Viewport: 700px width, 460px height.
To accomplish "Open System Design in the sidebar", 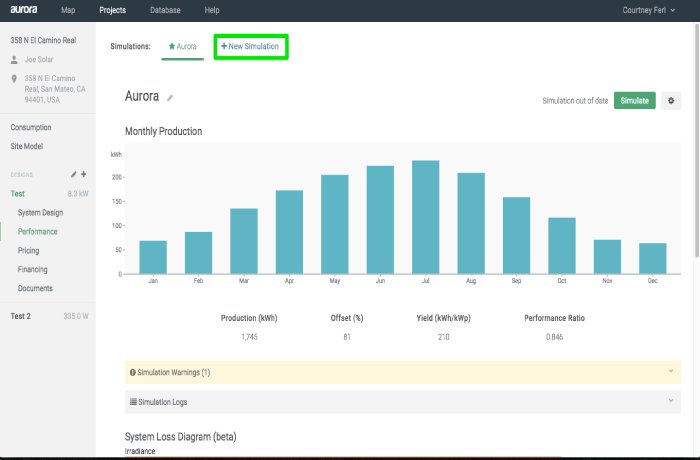I will [40, 213].
